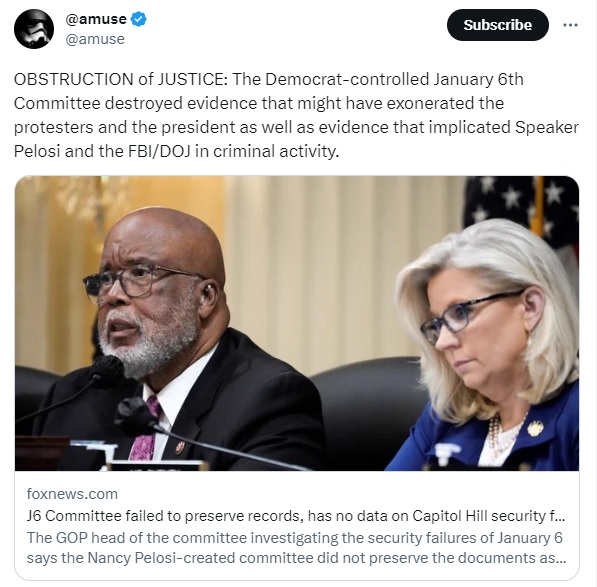Open the Fox News article preview image
Screen dimensions: 597x587
(x=297, y=323)
